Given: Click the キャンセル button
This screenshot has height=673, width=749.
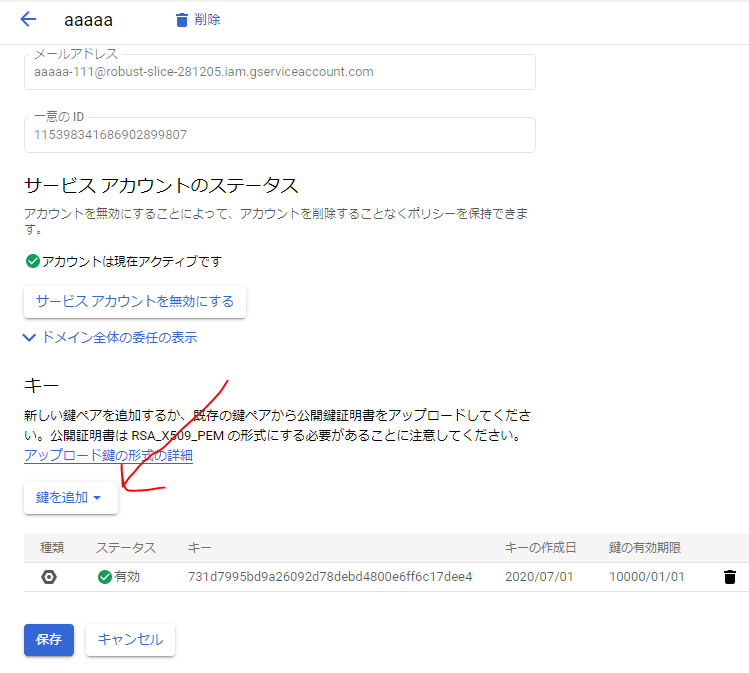Looking at the screenshot, I should 130,640.
